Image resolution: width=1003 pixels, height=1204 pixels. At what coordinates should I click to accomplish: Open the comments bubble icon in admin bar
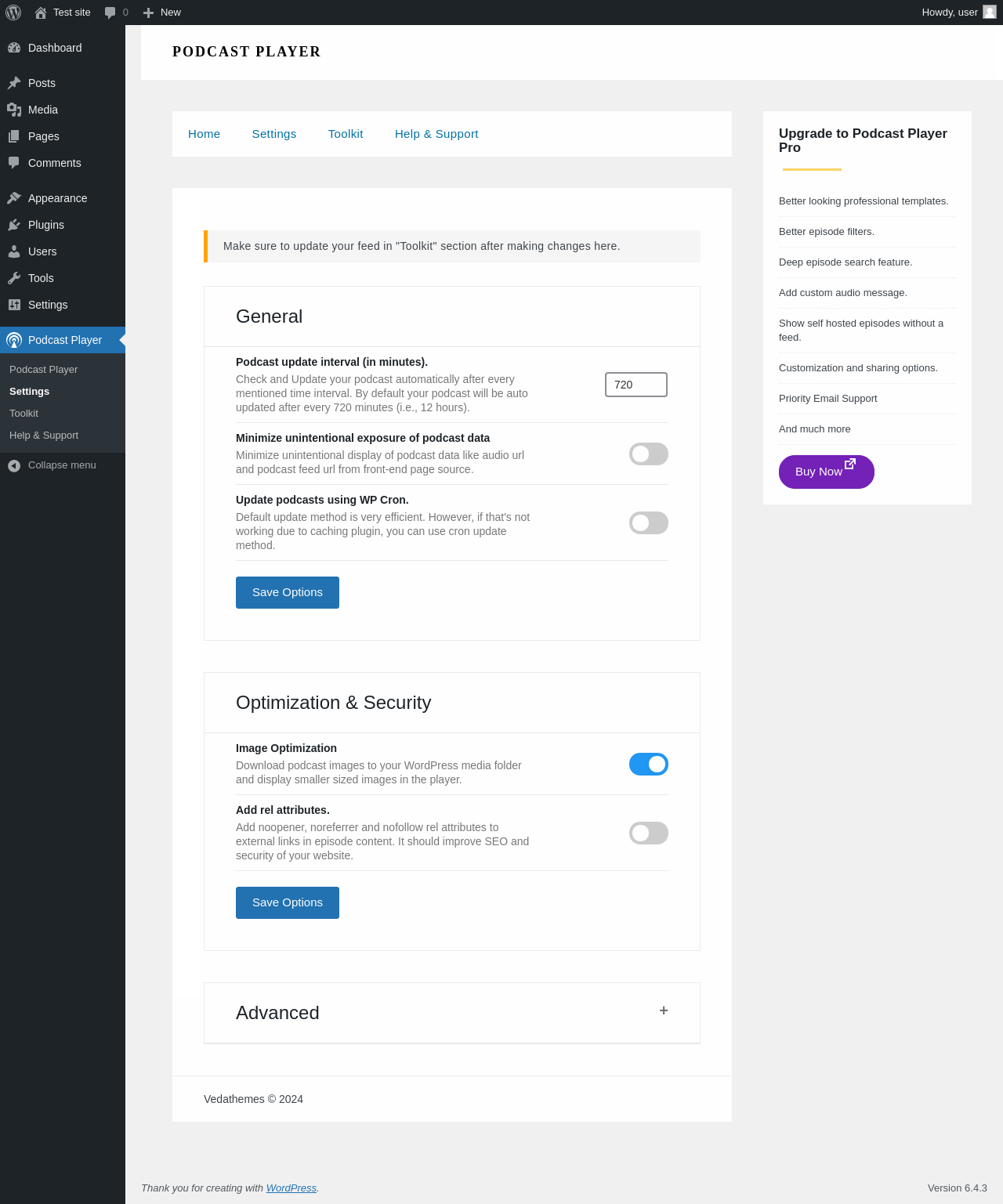(x=110, y=13)
